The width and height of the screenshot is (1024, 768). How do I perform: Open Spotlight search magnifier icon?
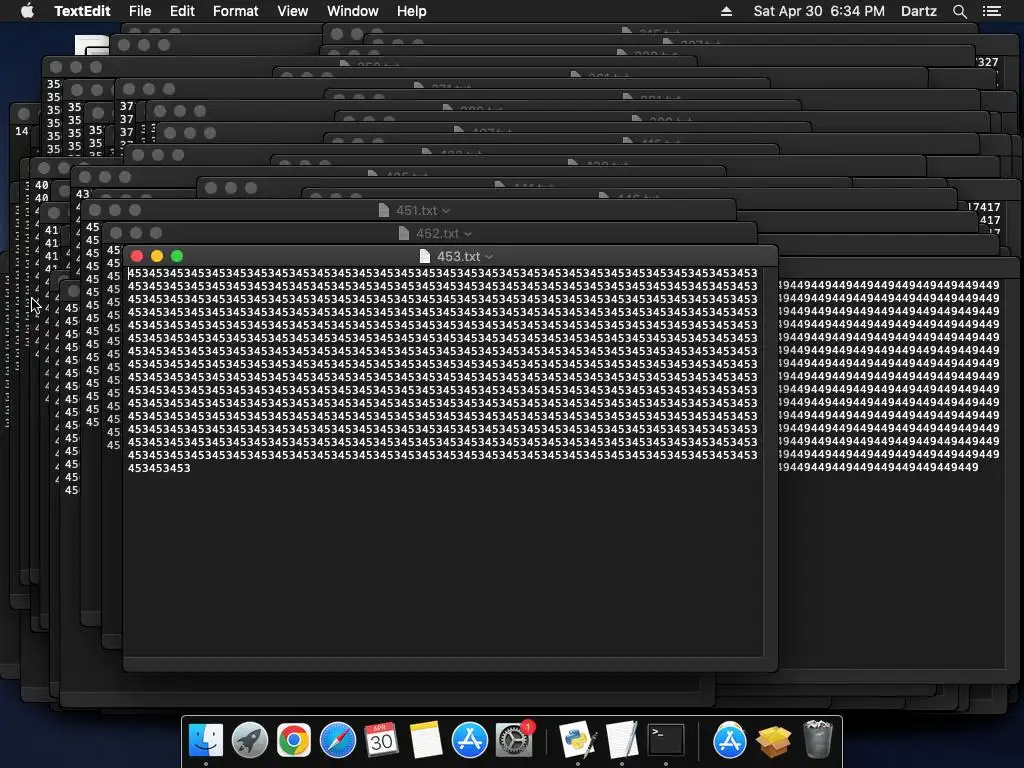(x=959, y=11)
